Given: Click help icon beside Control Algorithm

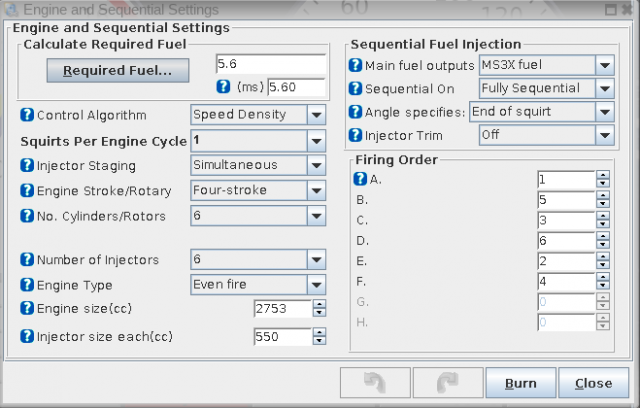Looking at the screenshot, I should pos(27,115).
